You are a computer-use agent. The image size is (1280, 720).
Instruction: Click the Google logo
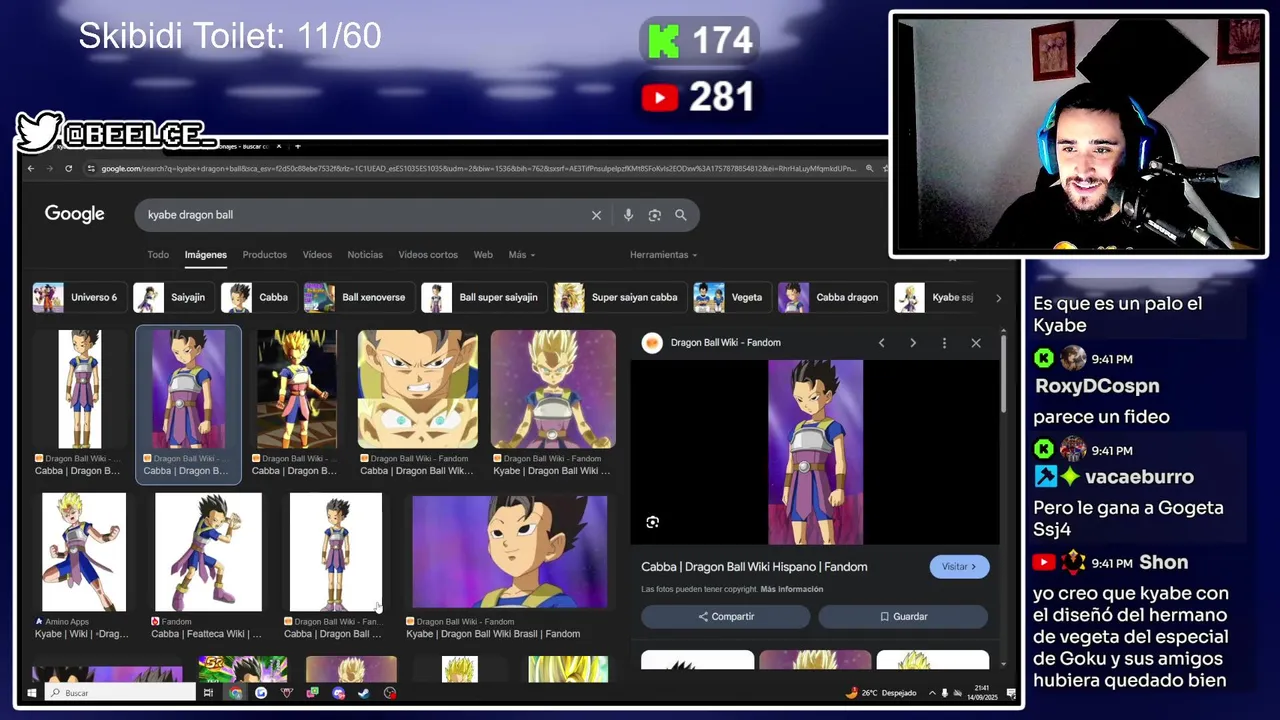coord(74,214)
